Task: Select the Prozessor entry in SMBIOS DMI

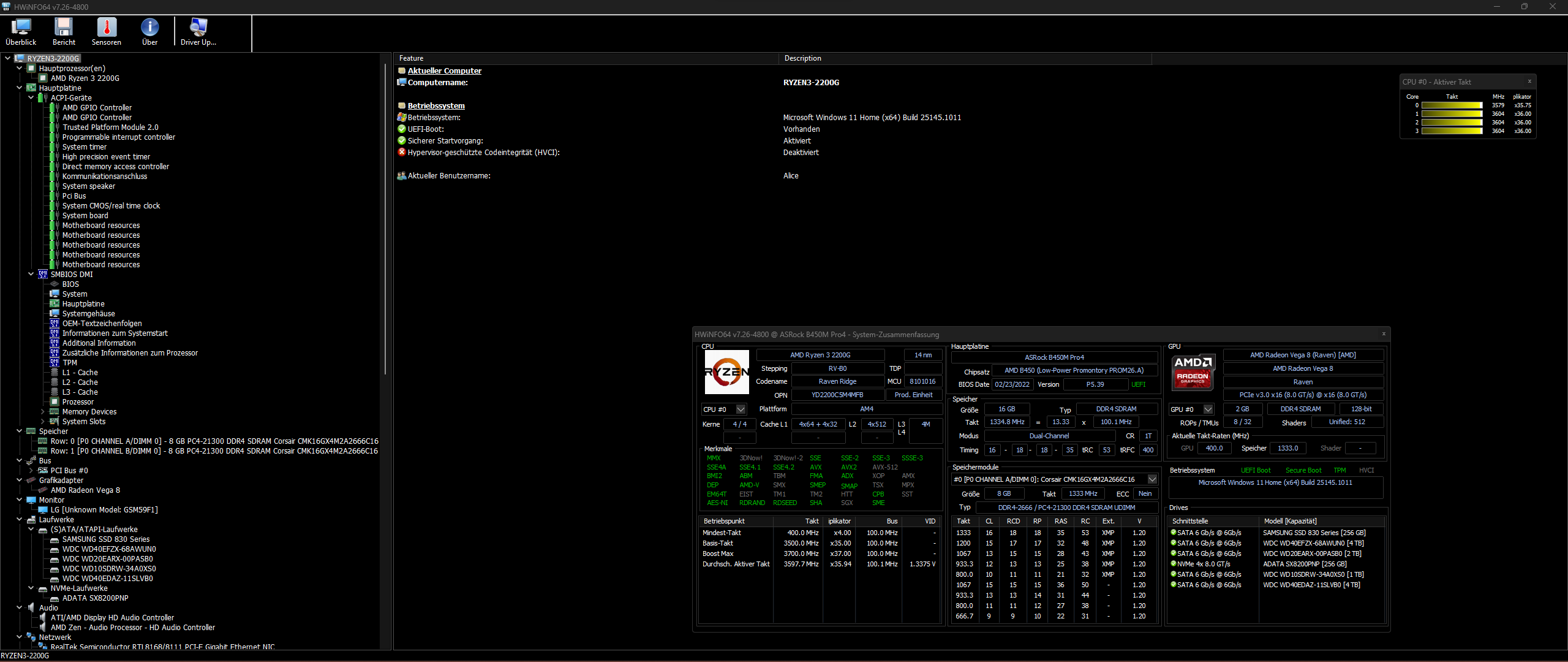Action: click(78, 402)
